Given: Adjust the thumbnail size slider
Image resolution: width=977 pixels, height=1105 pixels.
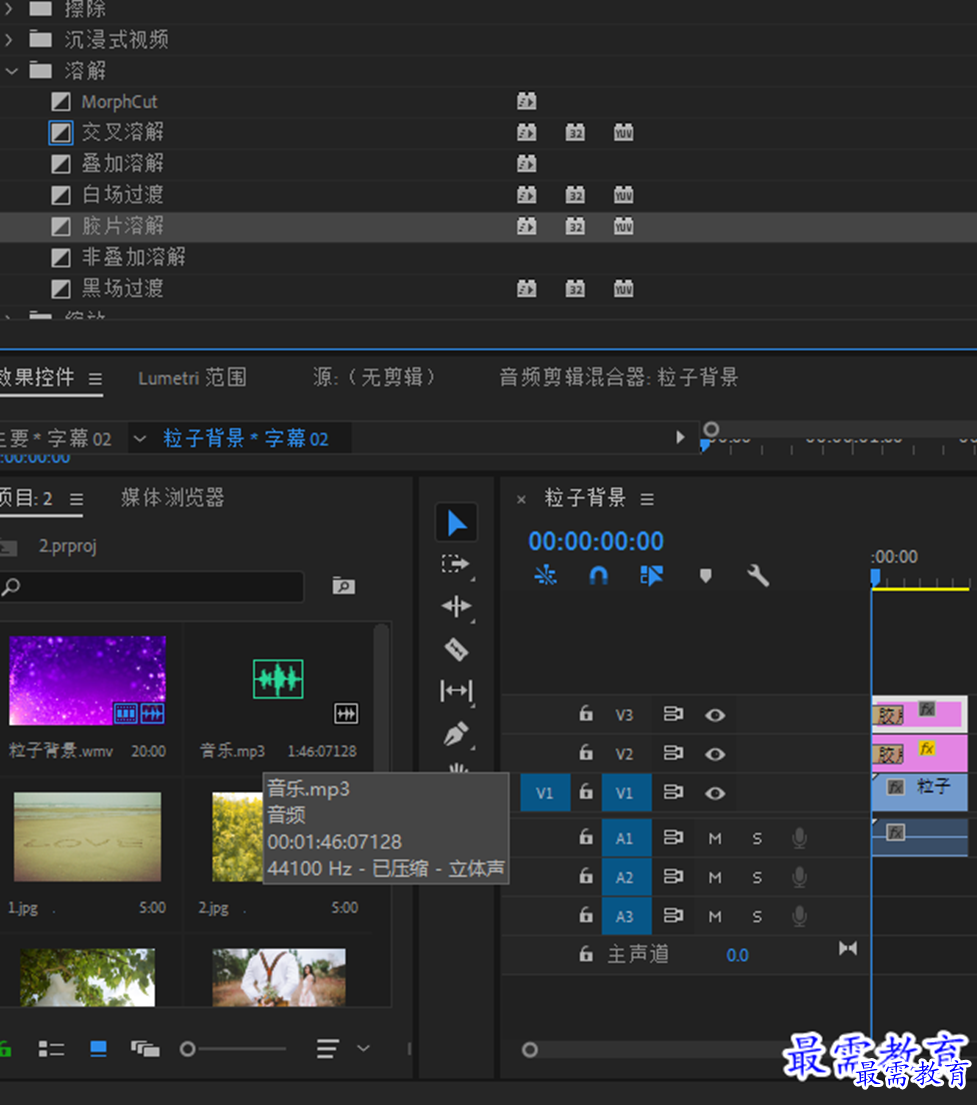Looking at the screenshot, I should click(x=188, y=1049).
